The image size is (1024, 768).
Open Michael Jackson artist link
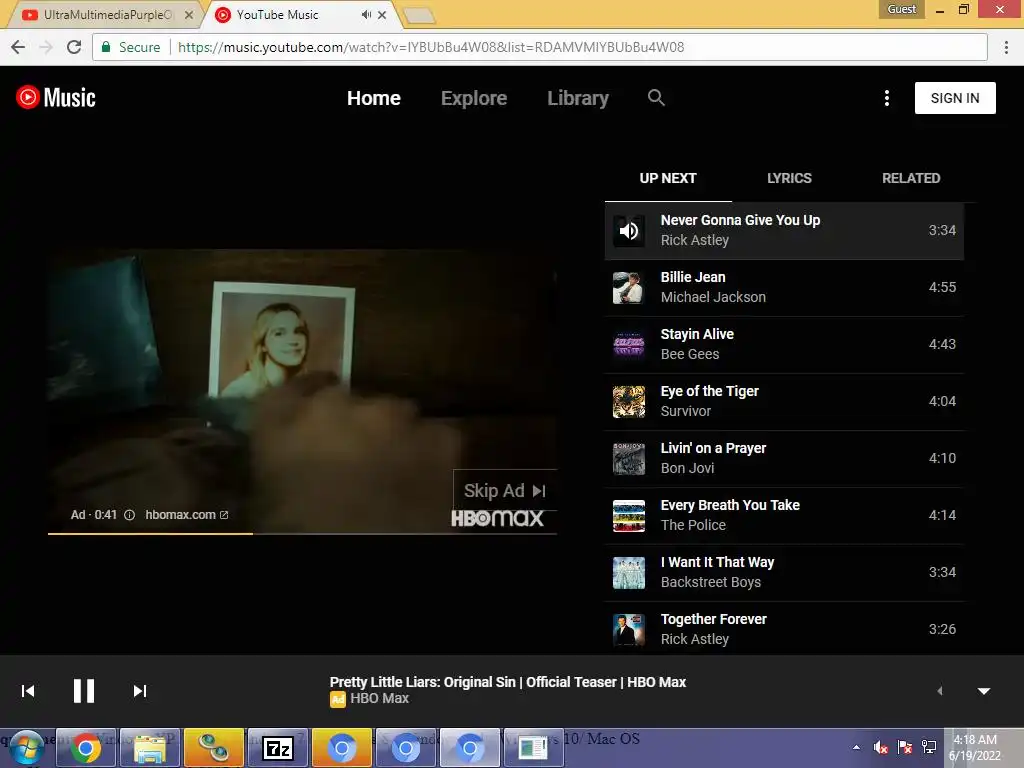coord(713,297)
